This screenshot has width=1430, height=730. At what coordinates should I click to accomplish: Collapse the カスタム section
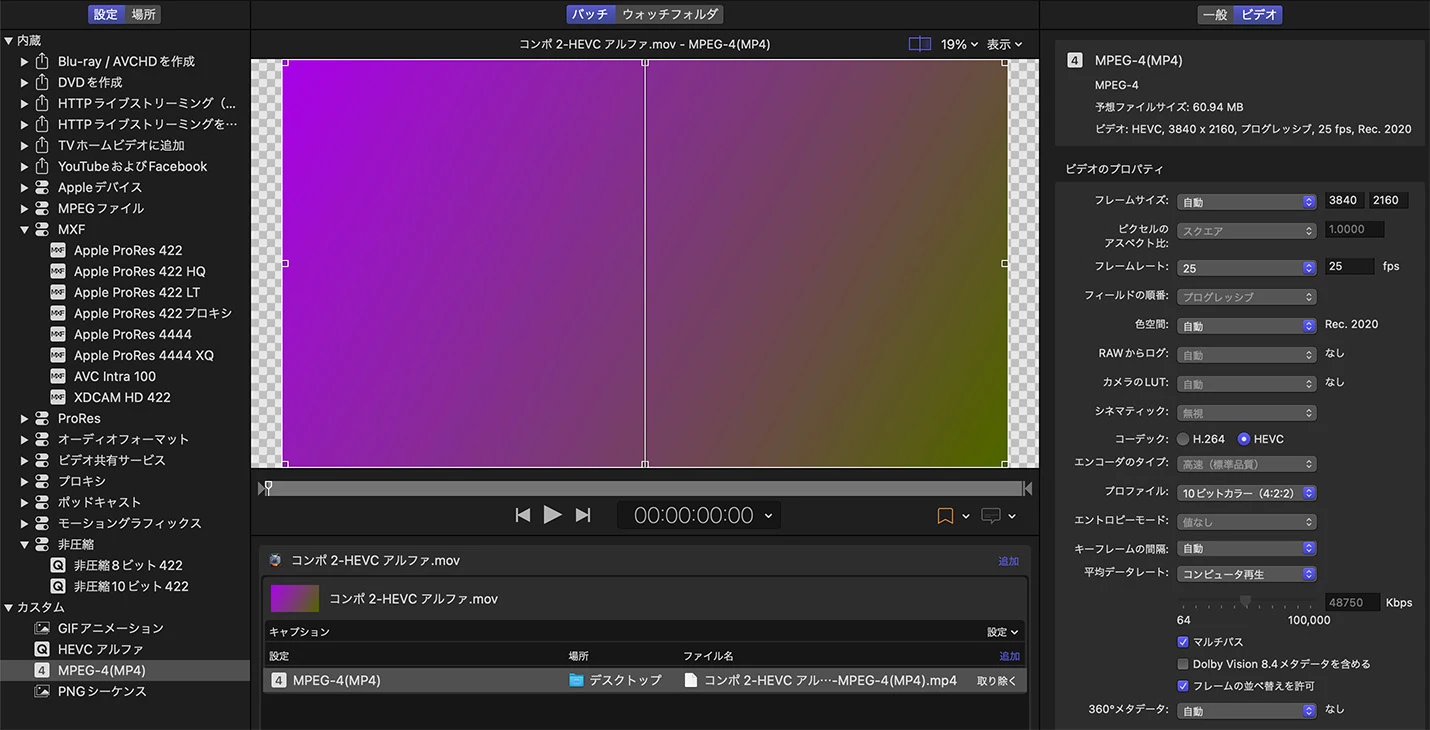tap(9, 607)
